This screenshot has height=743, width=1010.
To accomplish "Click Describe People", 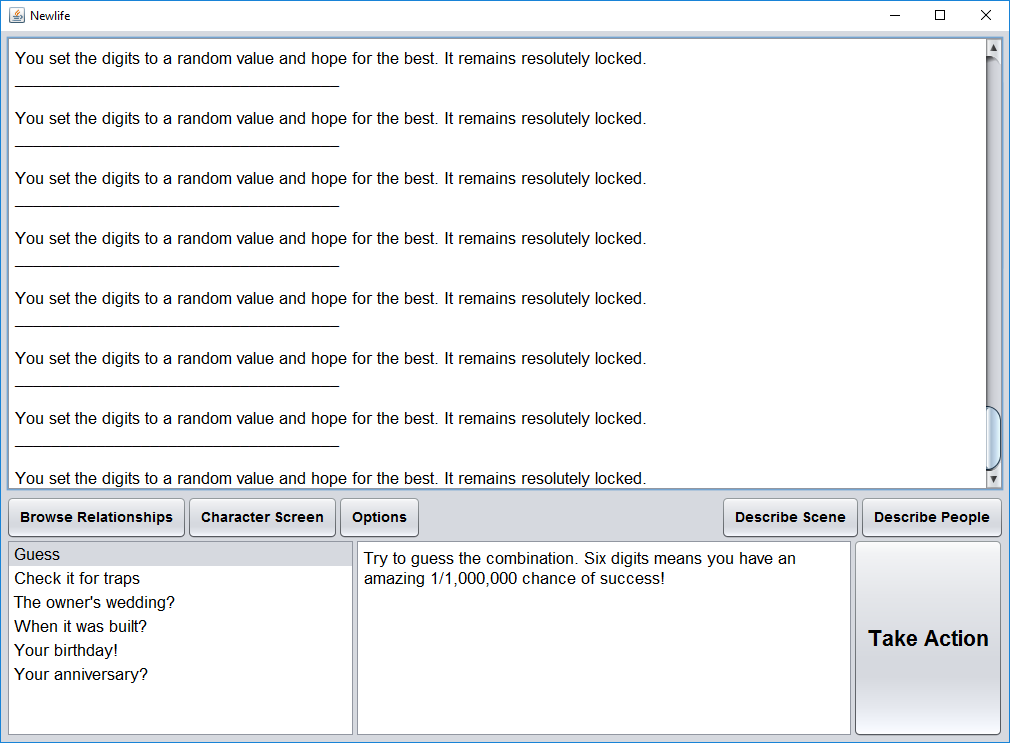I will tap(931, 517).
